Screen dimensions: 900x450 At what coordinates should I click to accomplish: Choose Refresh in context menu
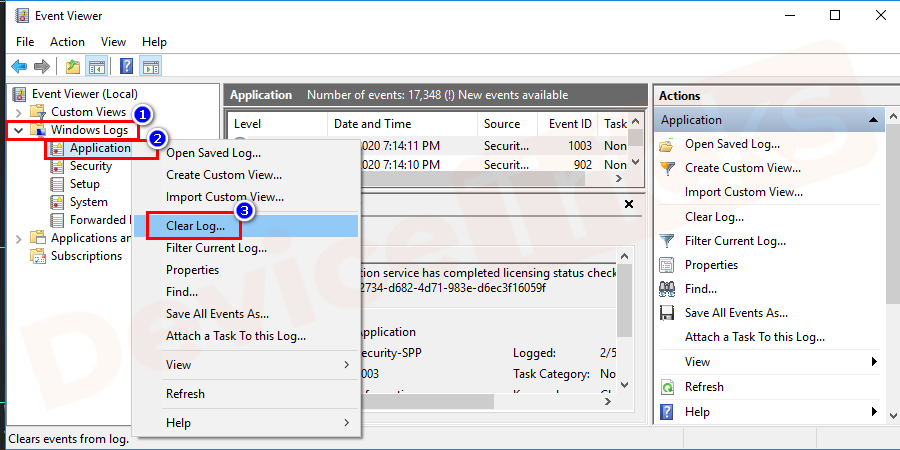pyautogui.click(x=246, y=394)
